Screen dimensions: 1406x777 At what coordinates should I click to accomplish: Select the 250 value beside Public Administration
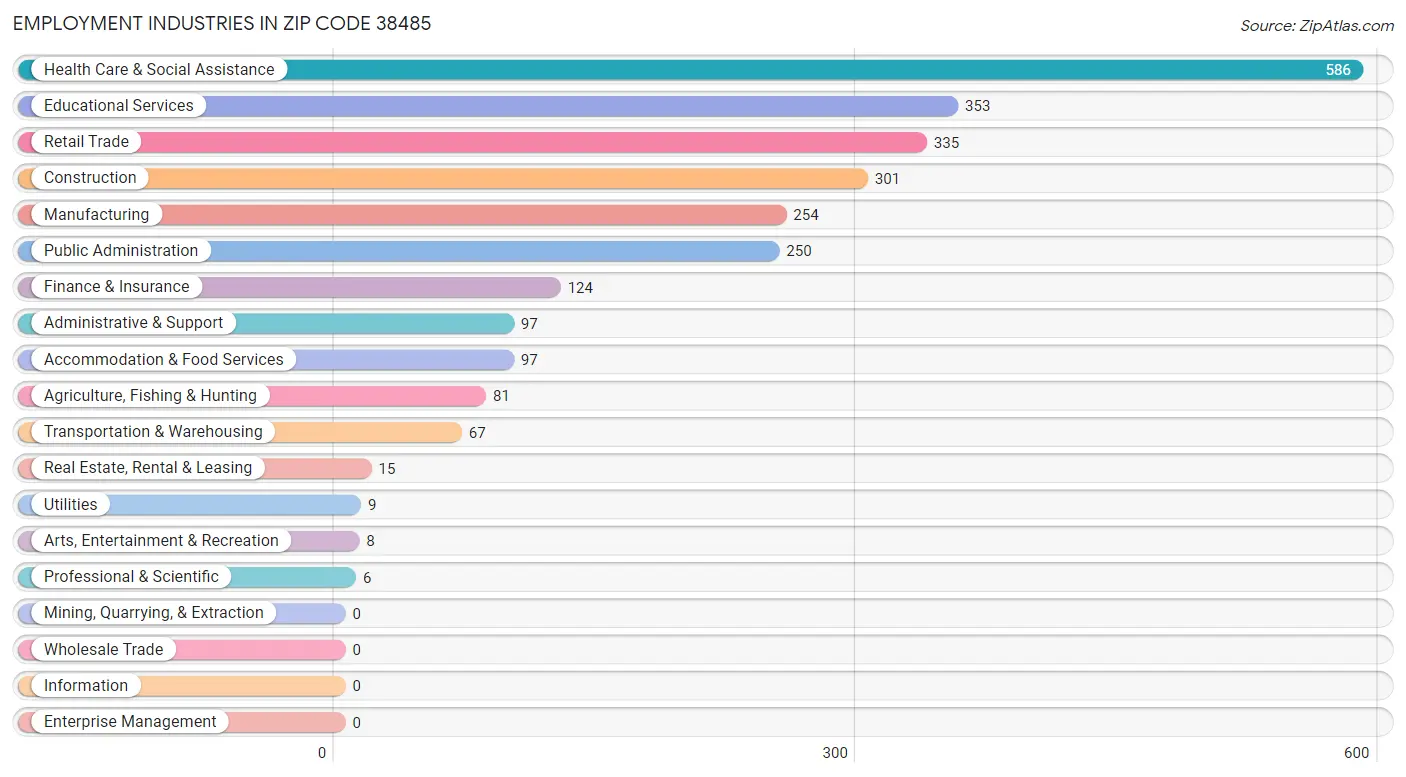point(799,251)
